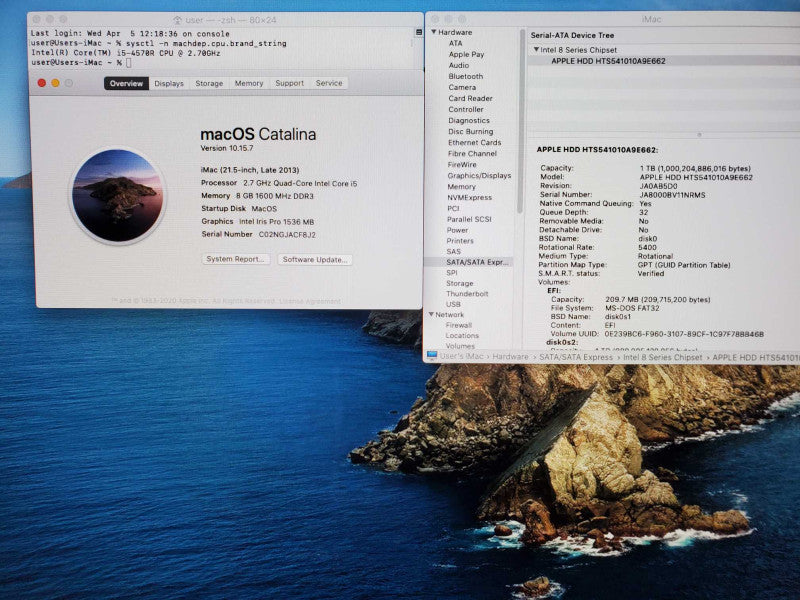This screenshot has height=600, width=800.
Task: Click the System Report sidebar scrollbar
Action: click(x=520, y=121)
